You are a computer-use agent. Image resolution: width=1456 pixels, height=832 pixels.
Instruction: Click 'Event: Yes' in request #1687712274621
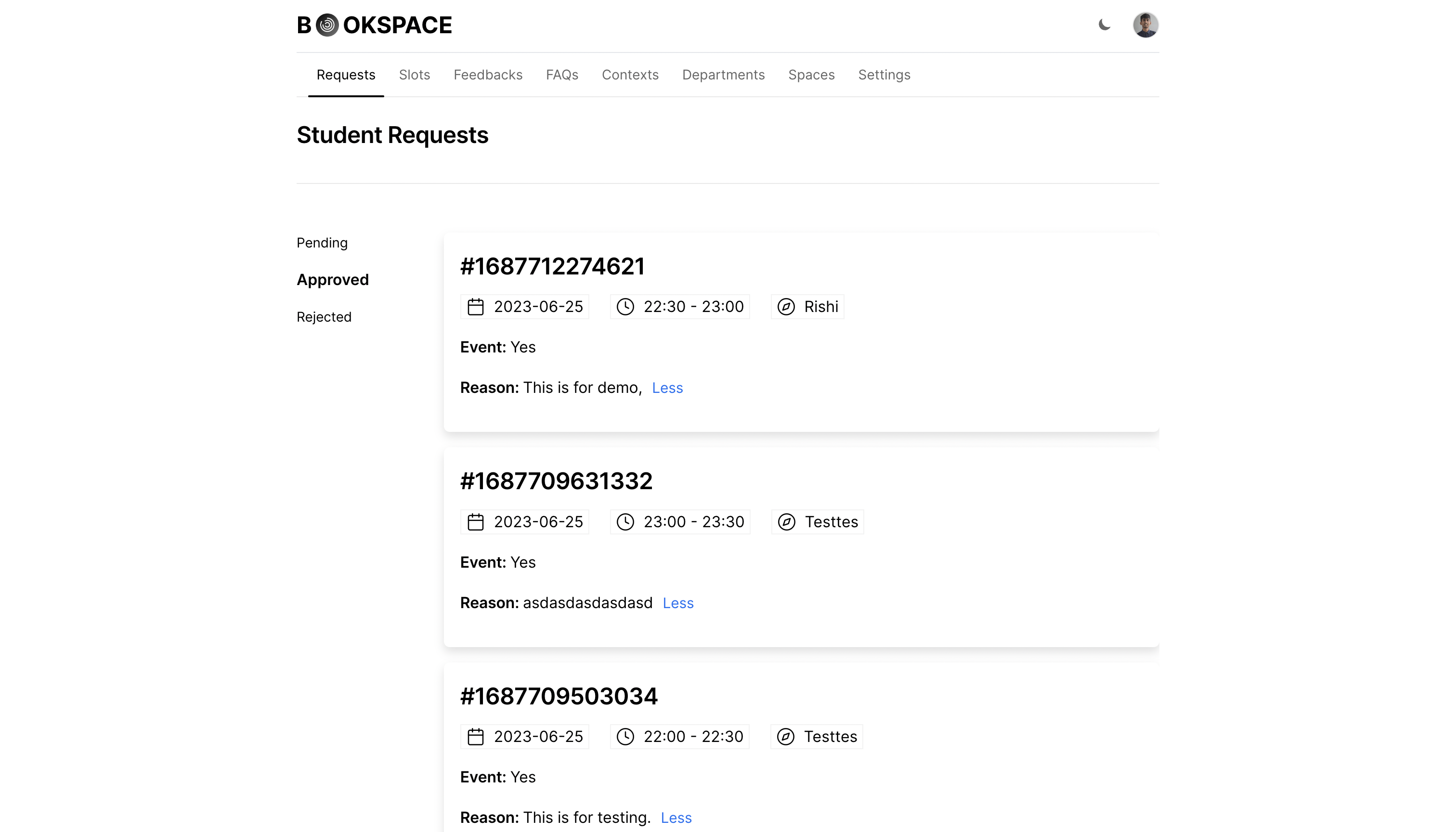pos(498,348)
